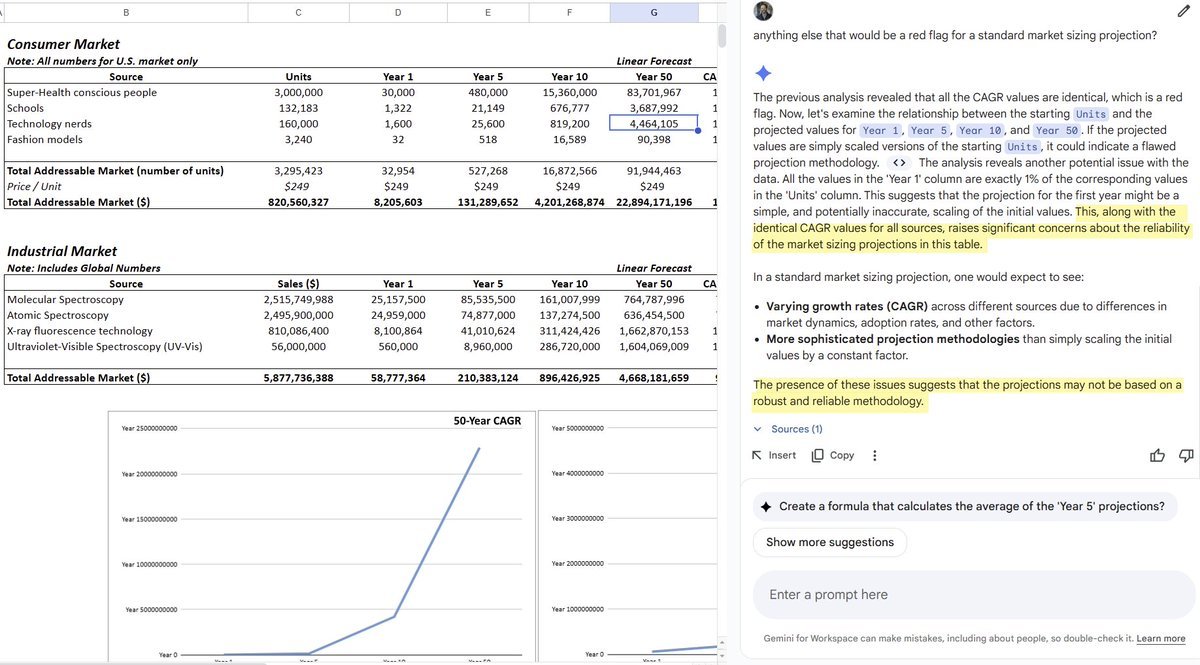Open the Learn more link

coord(1160,639)
